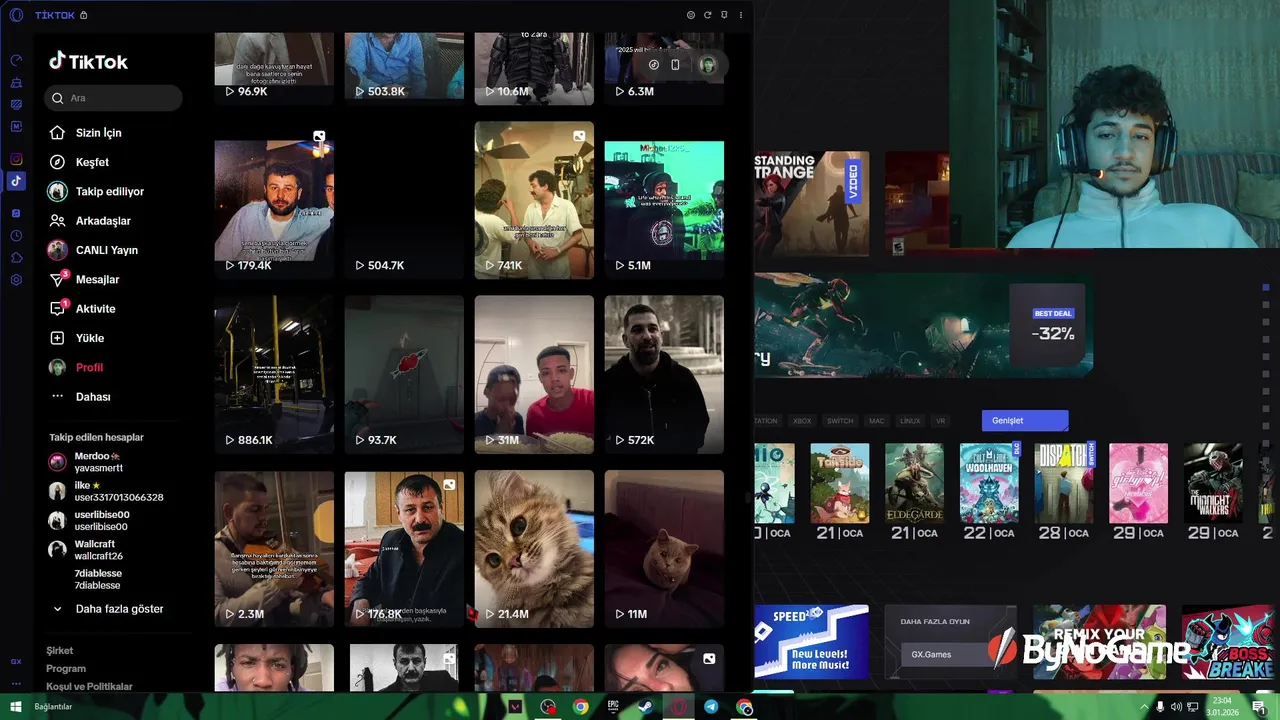Open Steam from the Windows taskbar

pyautogui.click(x=646, y=707)
